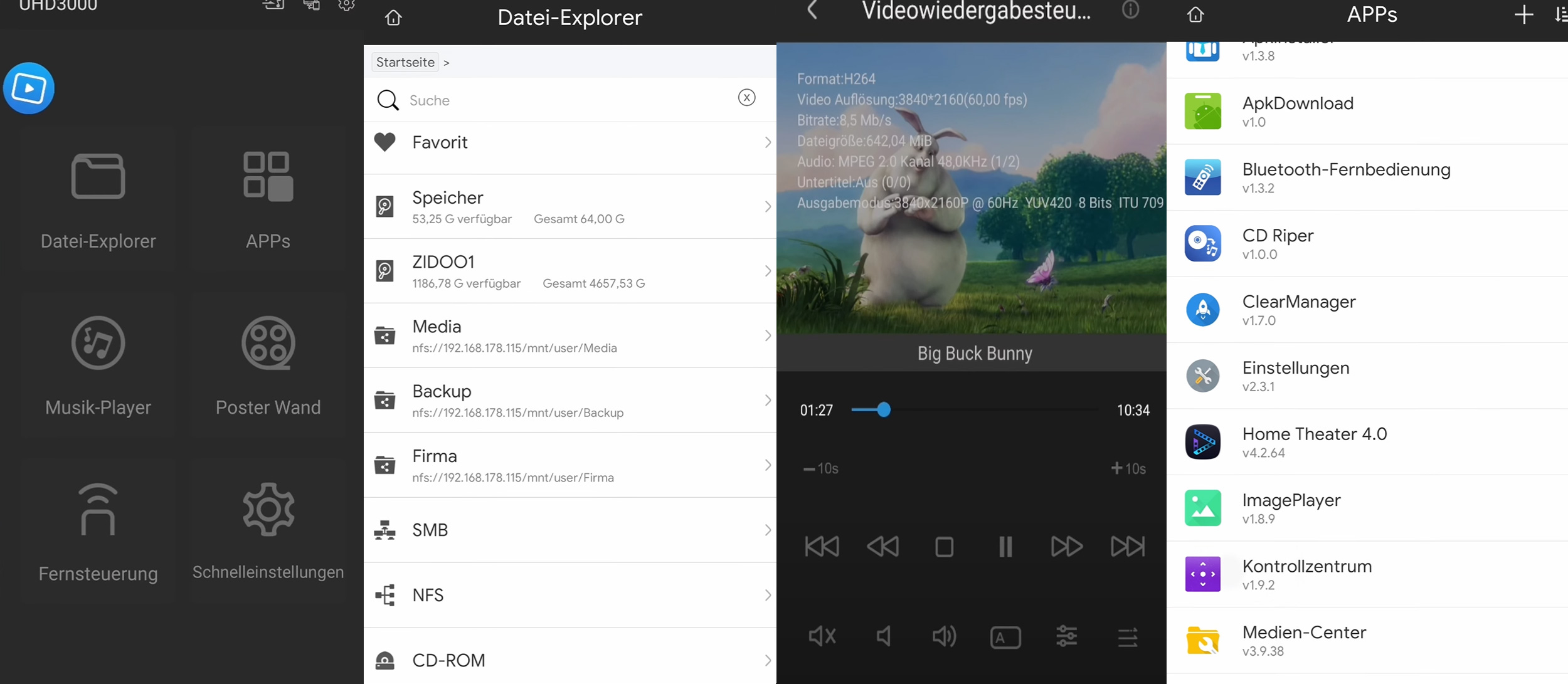Clear the Suche field with the x button

[746, 98]
